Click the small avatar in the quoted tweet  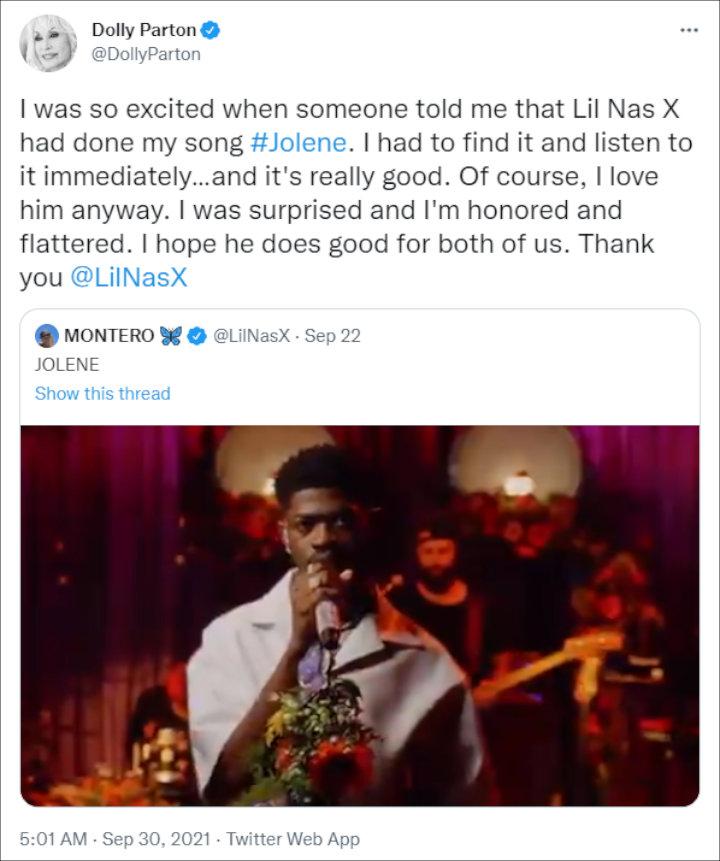point(47,336)
